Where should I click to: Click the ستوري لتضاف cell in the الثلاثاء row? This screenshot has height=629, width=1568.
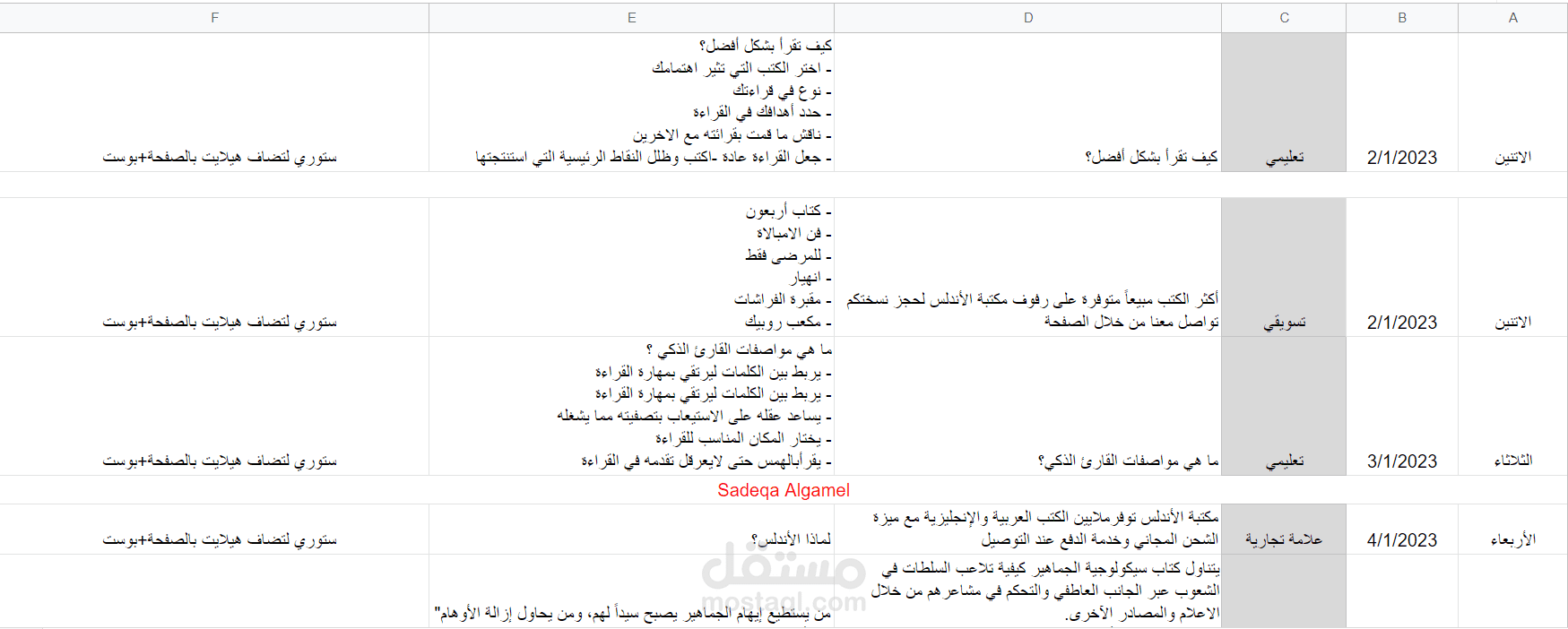click(214, 406)
